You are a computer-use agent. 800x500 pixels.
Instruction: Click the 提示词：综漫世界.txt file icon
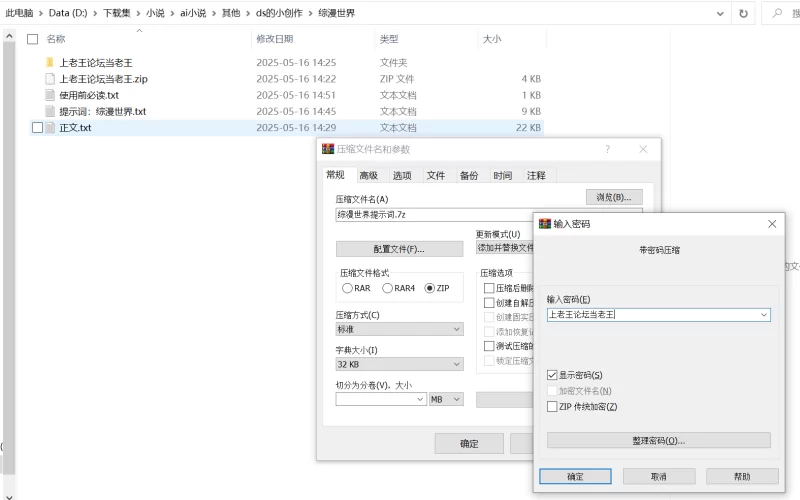pyautogui.click(x=50, y=112)
